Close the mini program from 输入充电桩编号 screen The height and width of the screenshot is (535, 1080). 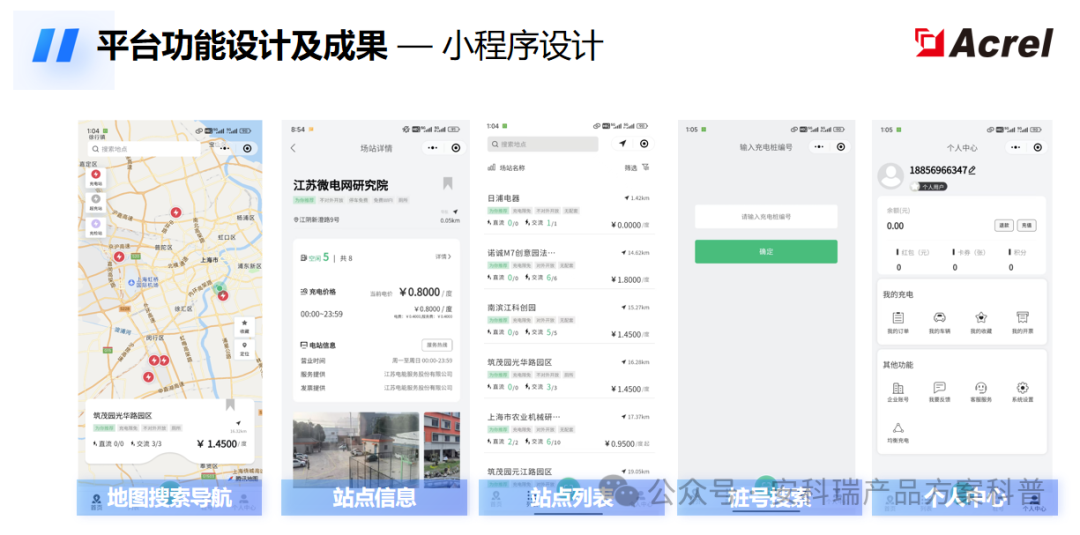tap(840, 147)
